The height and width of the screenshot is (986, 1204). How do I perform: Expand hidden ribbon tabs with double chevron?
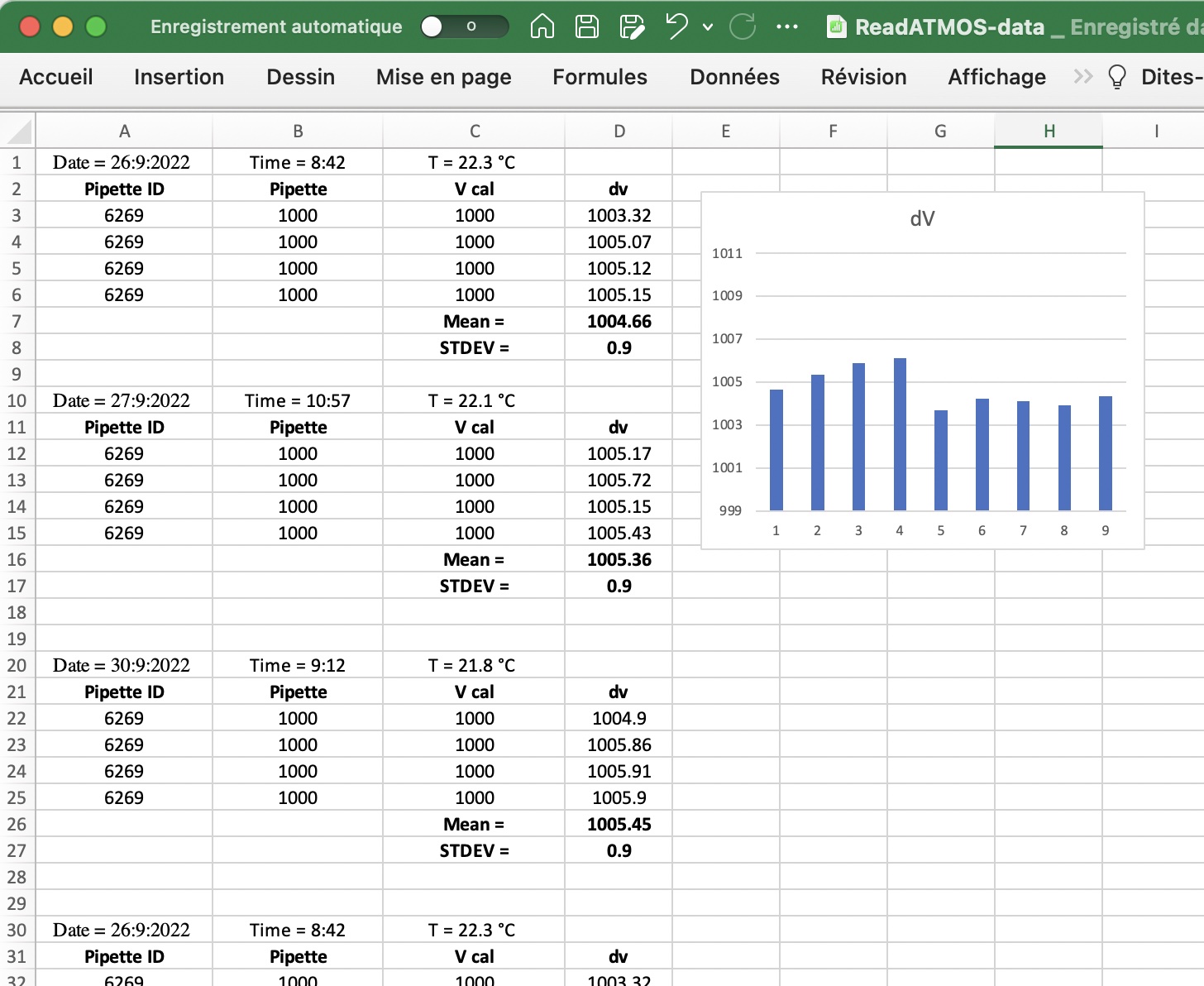coord(1082,77)
